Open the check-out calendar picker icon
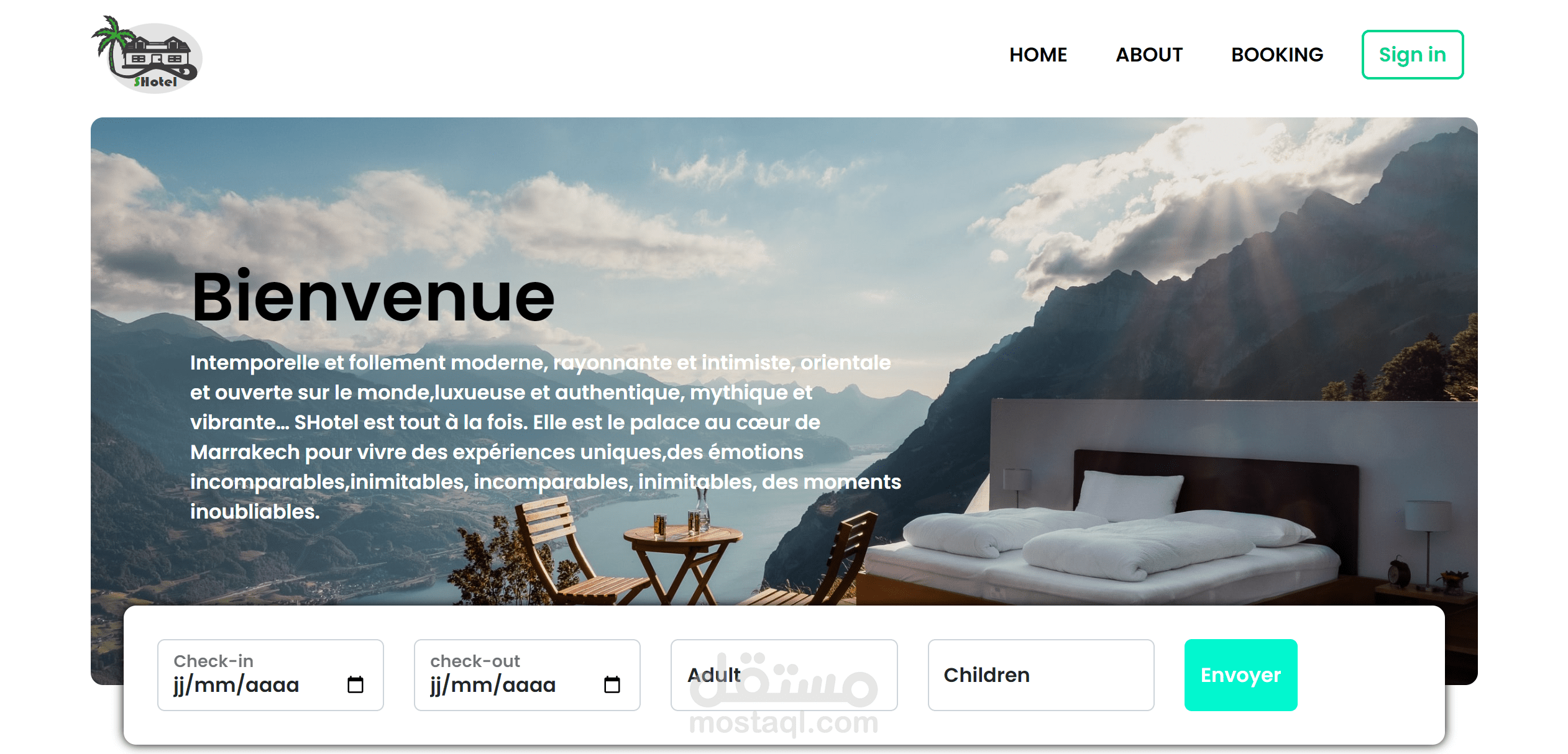The image size is (1568, 754). click(x=612, y=684)
